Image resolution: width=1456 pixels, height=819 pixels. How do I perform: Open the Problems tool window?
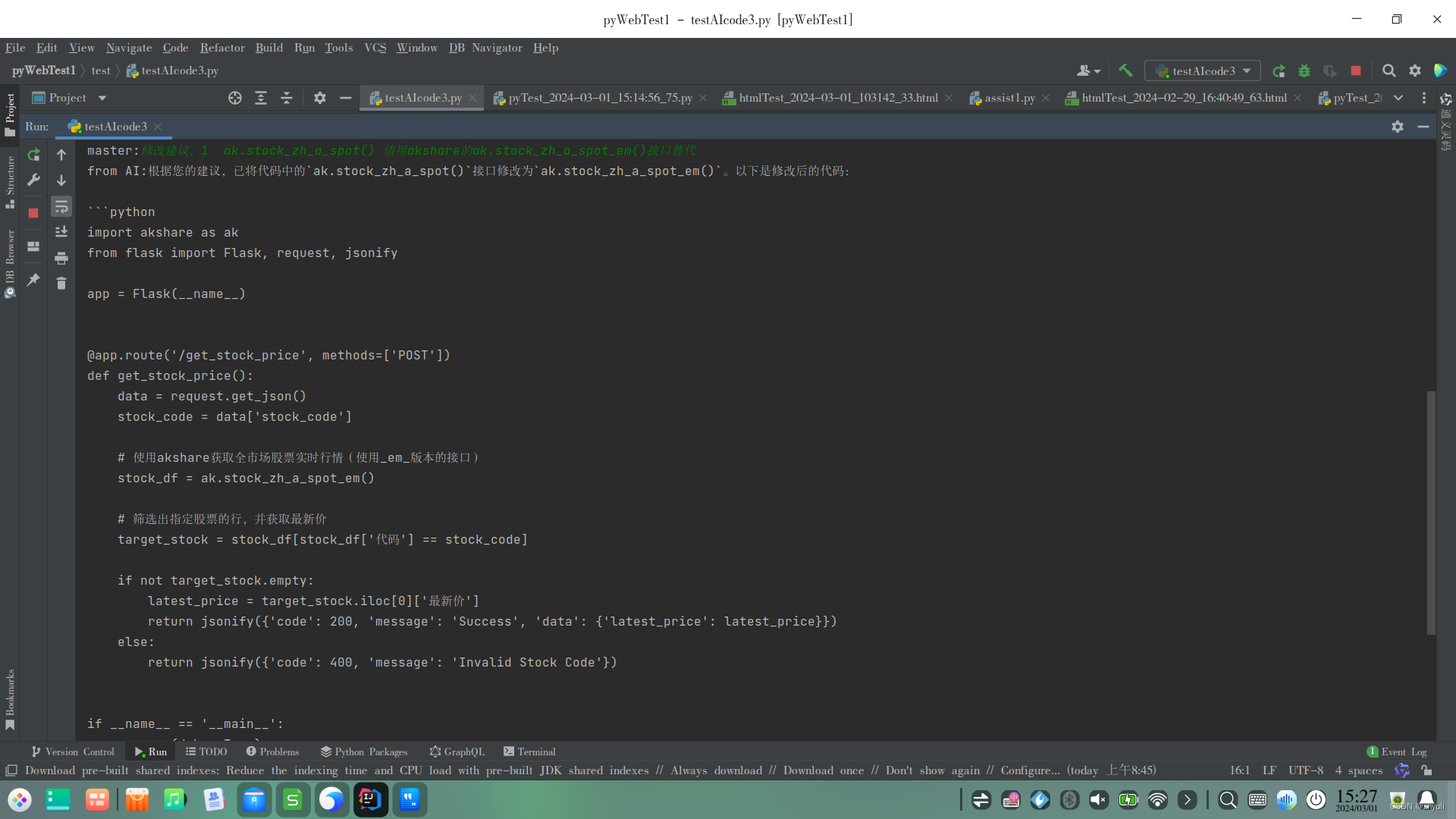(x=272, y=752)
